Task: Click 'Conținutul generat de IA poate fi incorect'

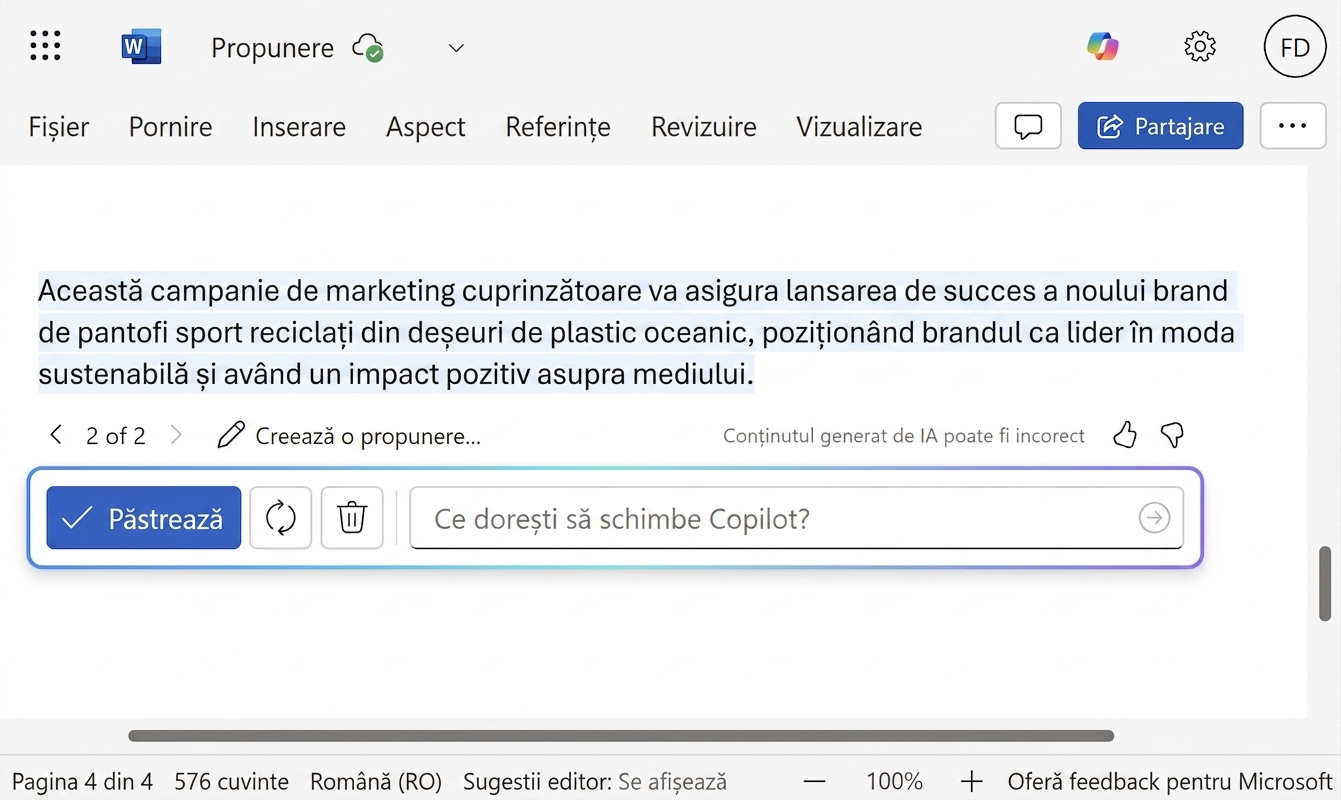Action: [904, 436]
